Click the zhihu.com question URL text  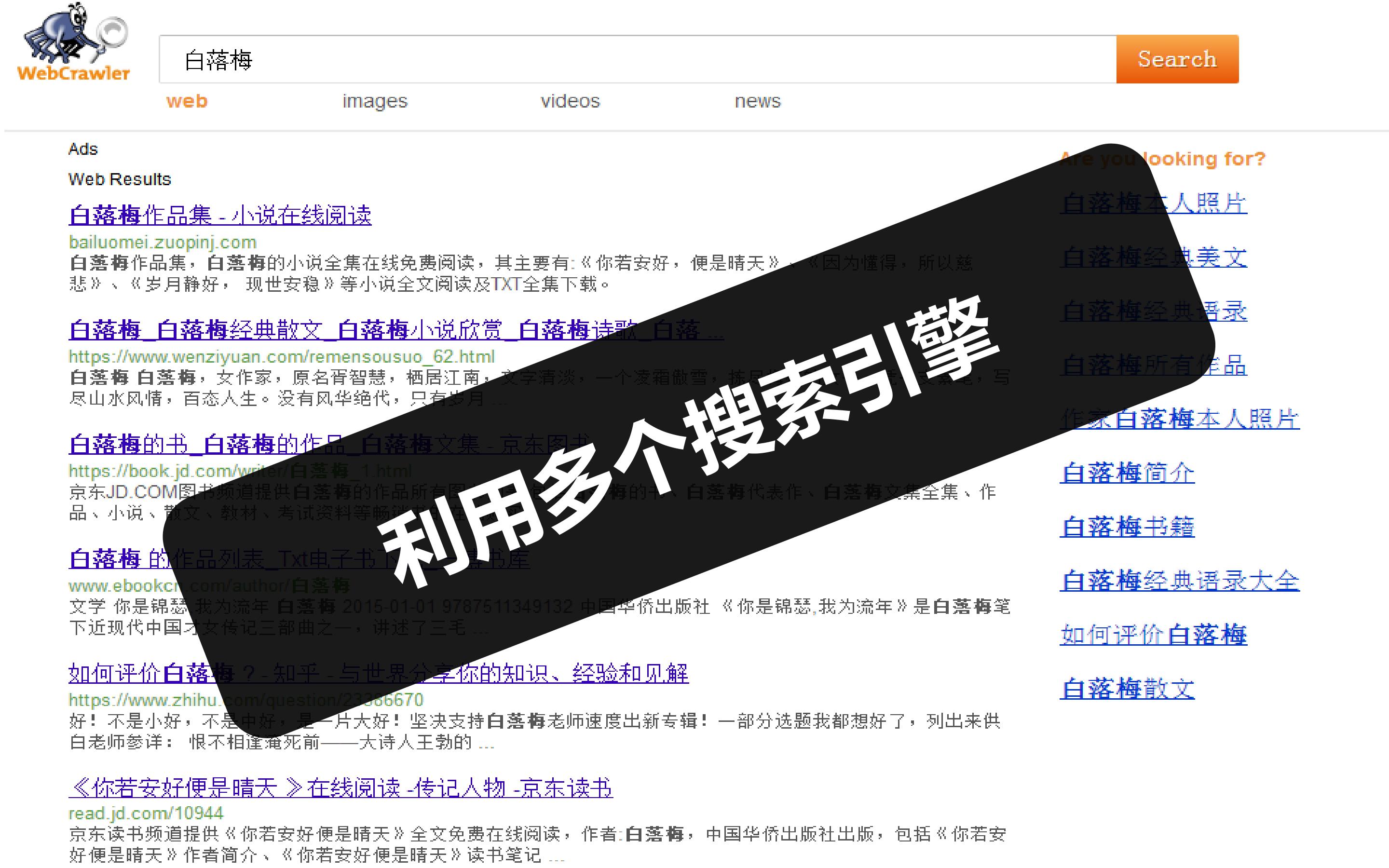click(x=245, y=700)
